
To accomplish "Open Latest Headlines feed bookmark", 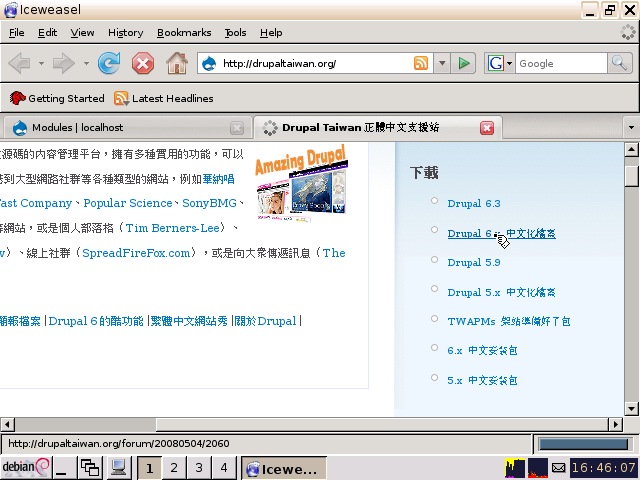I will [x=164, y=98].
